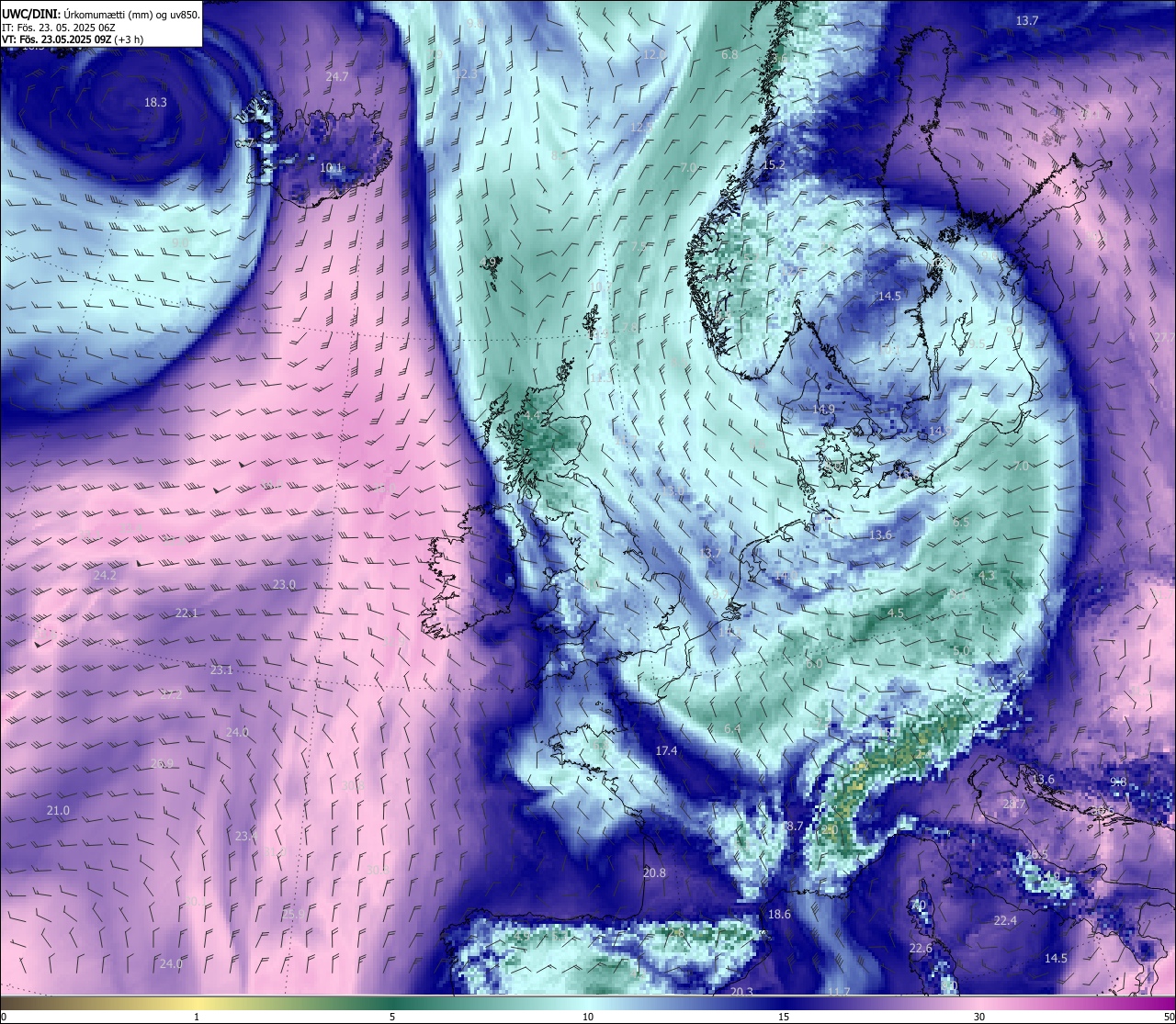Viewport: 1176px width, 1024px height.
Task: Click the 4.3 map value
Action: tap(987, 576)
